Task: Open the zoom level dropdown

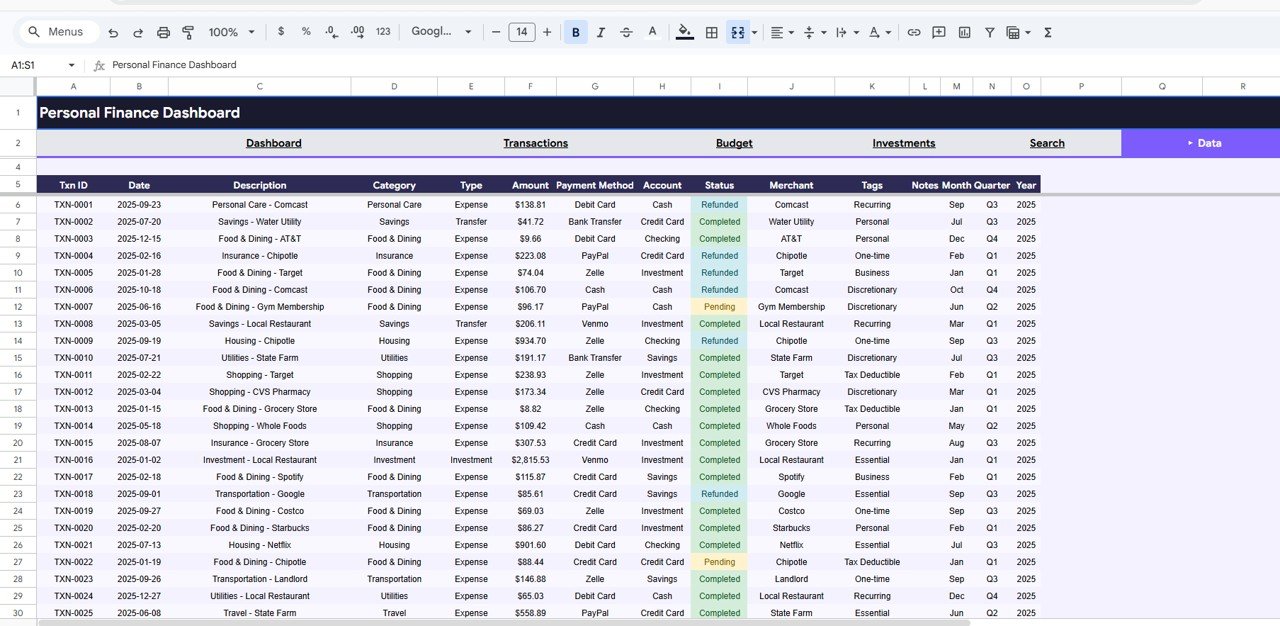Action: click(x=230, y=32)
